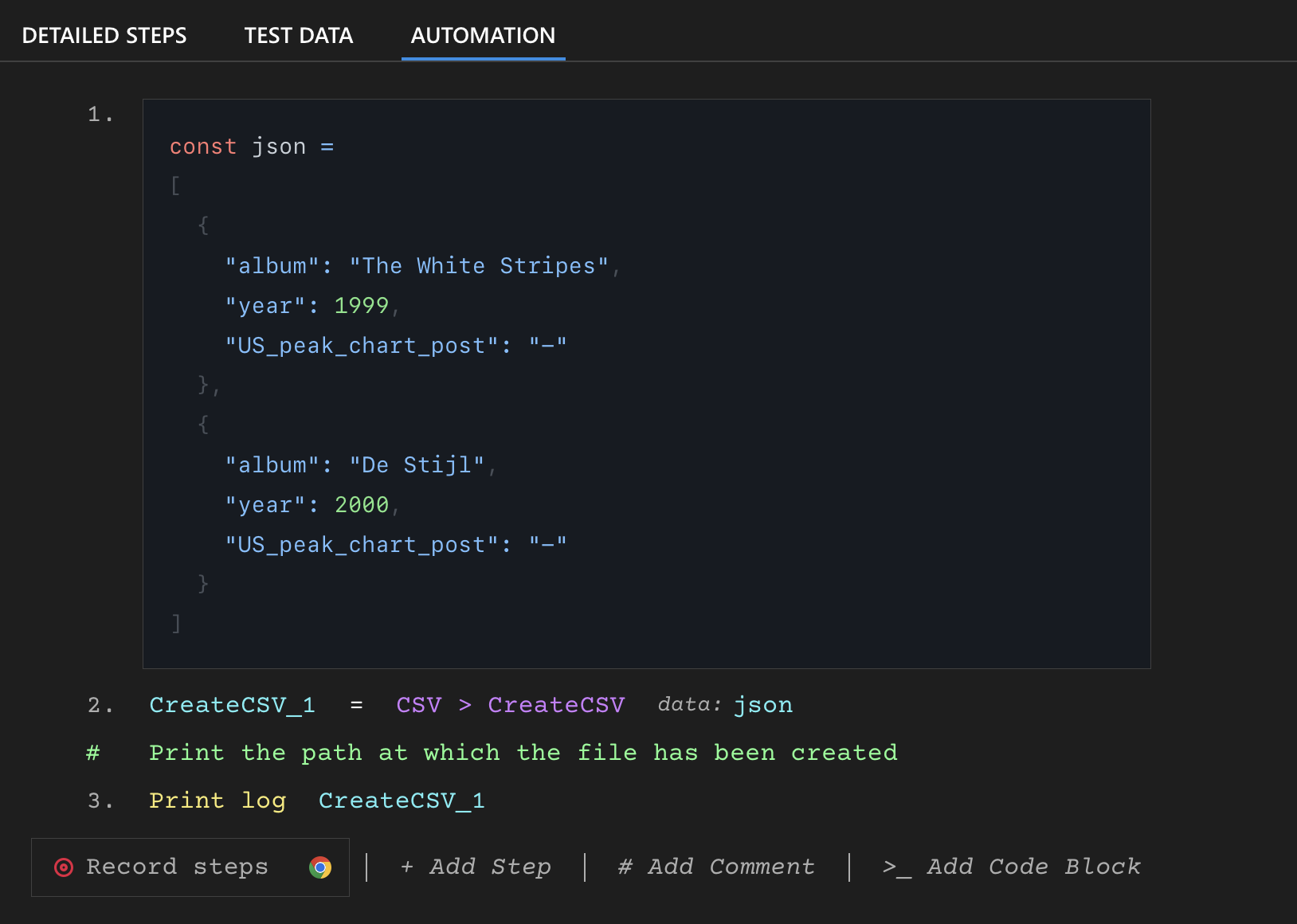Click Add Code Block
Viewport: 1297px width, 924px height.
1012,867
